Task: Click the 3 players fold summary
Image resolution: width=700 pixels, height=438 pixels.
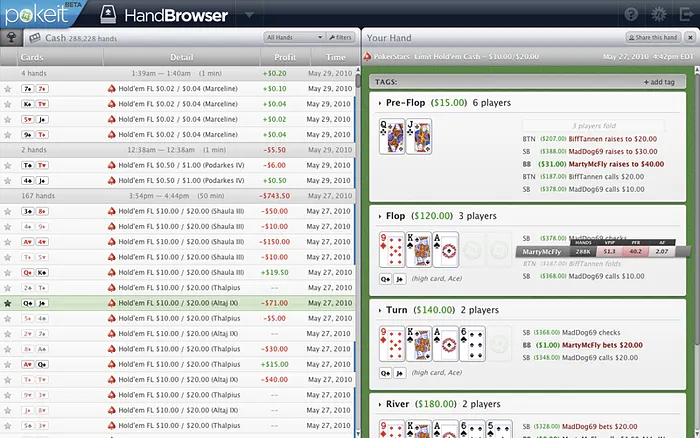Action: pos(593,126)
